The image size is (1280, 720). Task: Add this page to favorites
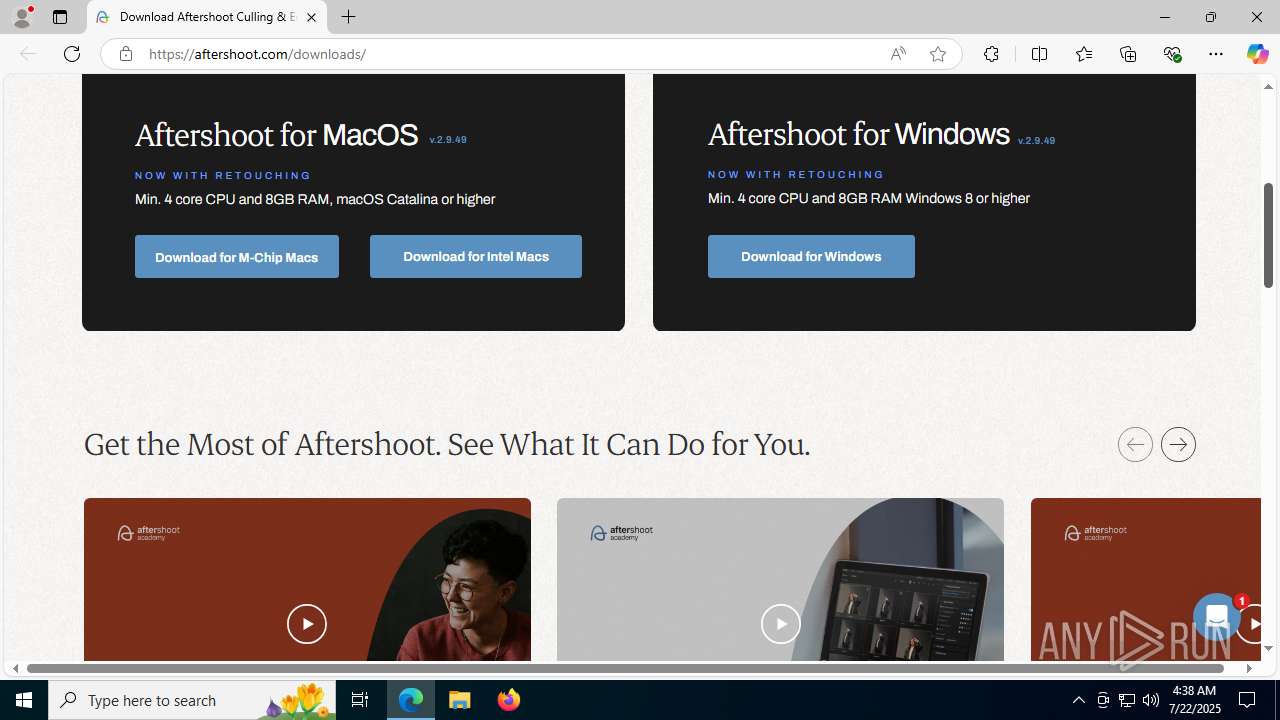pos(938,54)
